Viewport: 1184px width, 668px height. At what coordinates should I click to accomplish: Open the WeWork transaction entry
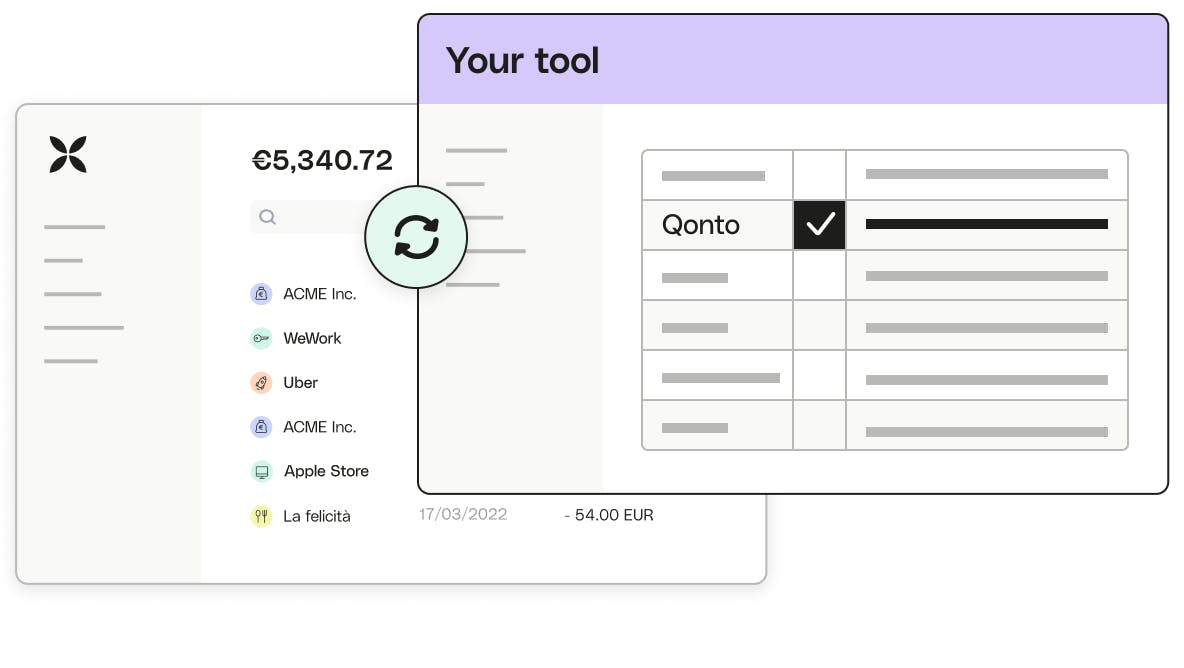[311, 338]
